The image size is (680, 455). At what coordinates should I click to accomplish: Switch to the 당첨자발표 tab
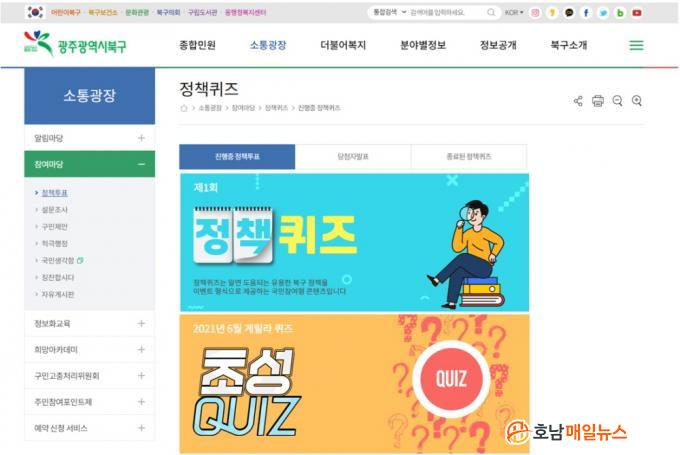pos(353,157)
